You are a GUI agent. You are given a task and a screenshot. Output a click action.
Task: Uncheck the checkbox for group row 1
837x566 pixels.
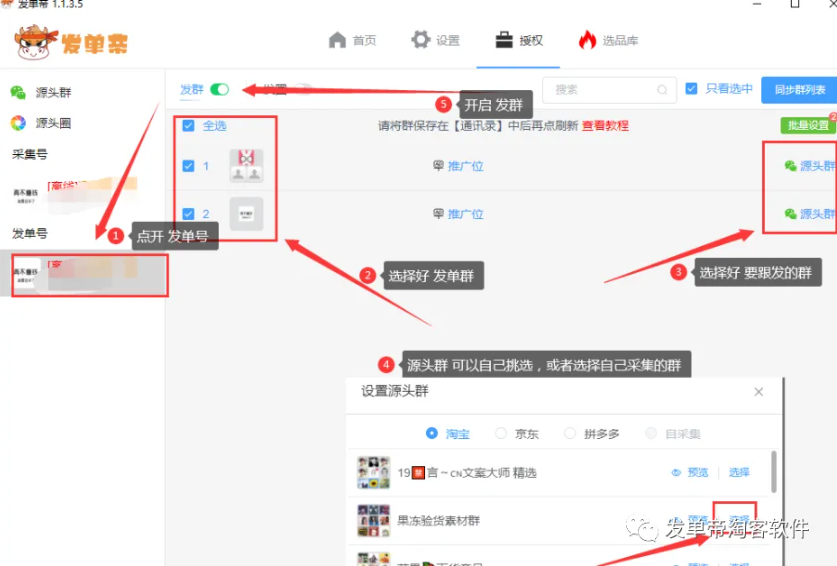pyautogui.click(x=188, y=166)
